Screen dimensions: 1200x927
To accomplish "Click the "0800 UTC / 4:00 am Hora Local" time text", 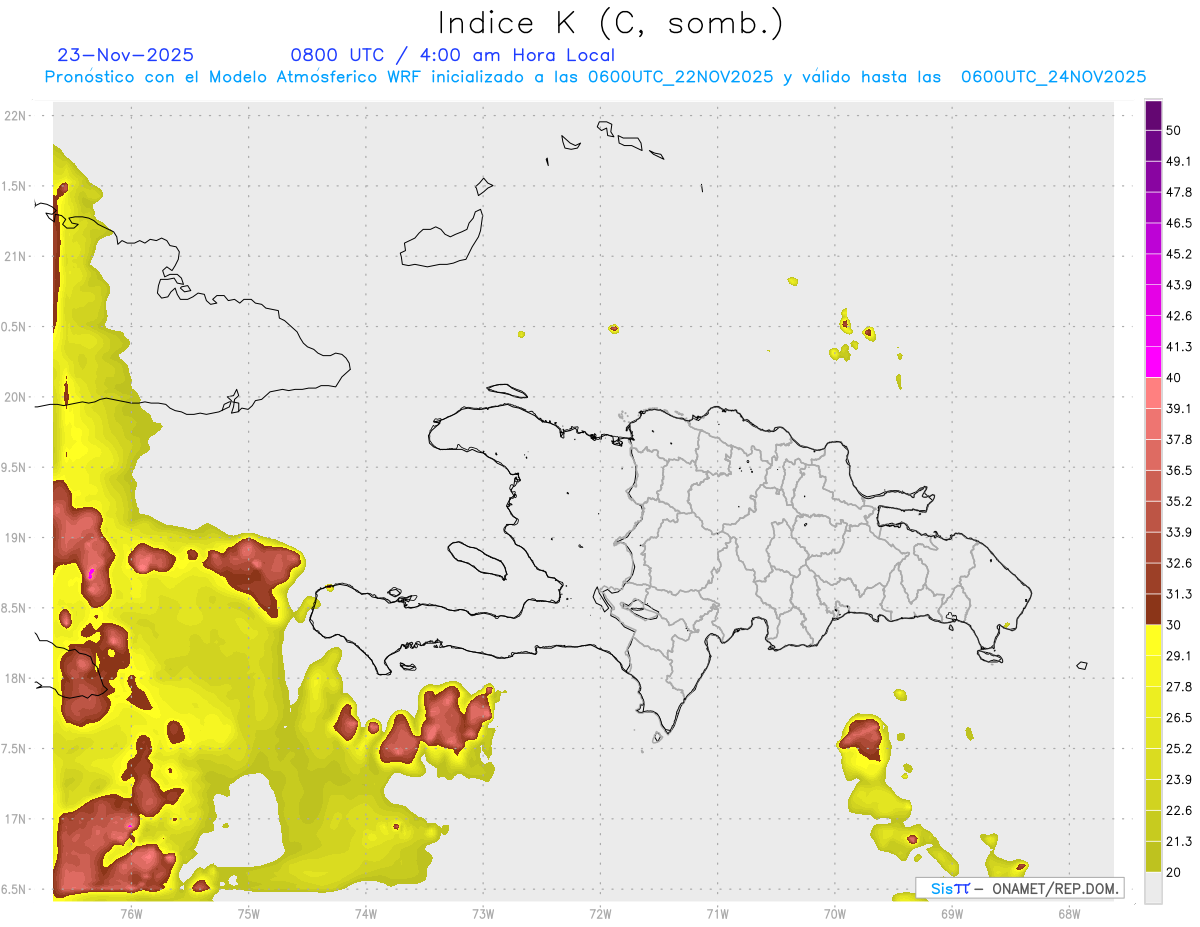I will [452, 55].
